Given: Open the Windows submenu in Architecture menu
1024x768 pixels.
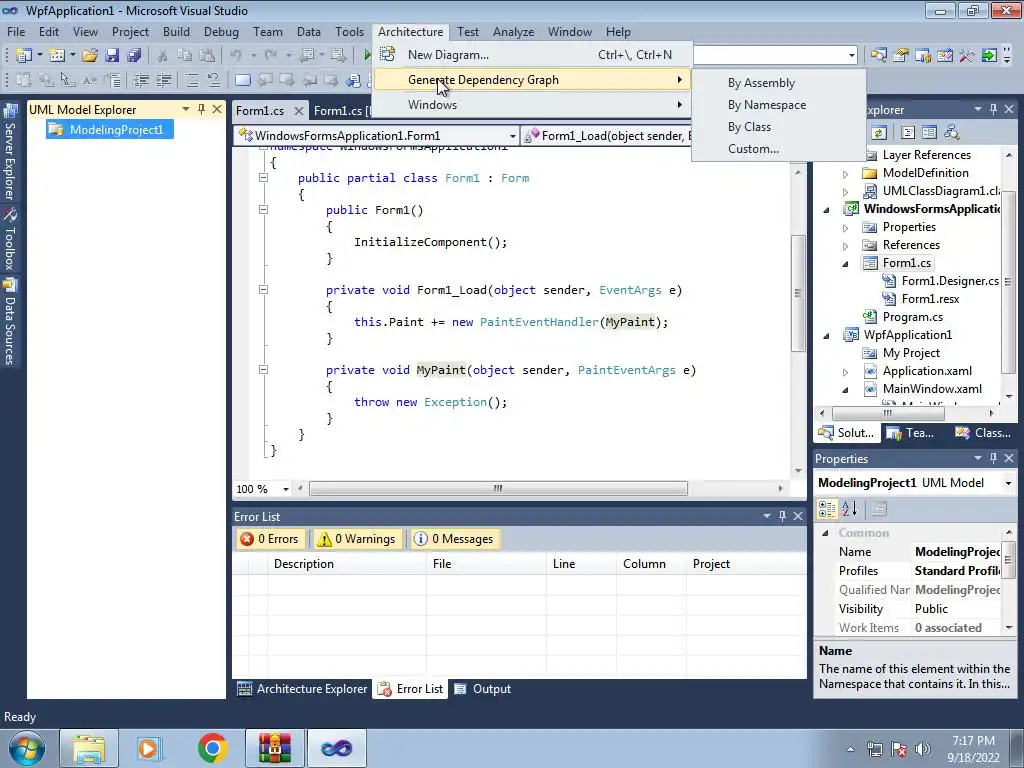Looking at the screenshot, I should [x=530, y=104].
